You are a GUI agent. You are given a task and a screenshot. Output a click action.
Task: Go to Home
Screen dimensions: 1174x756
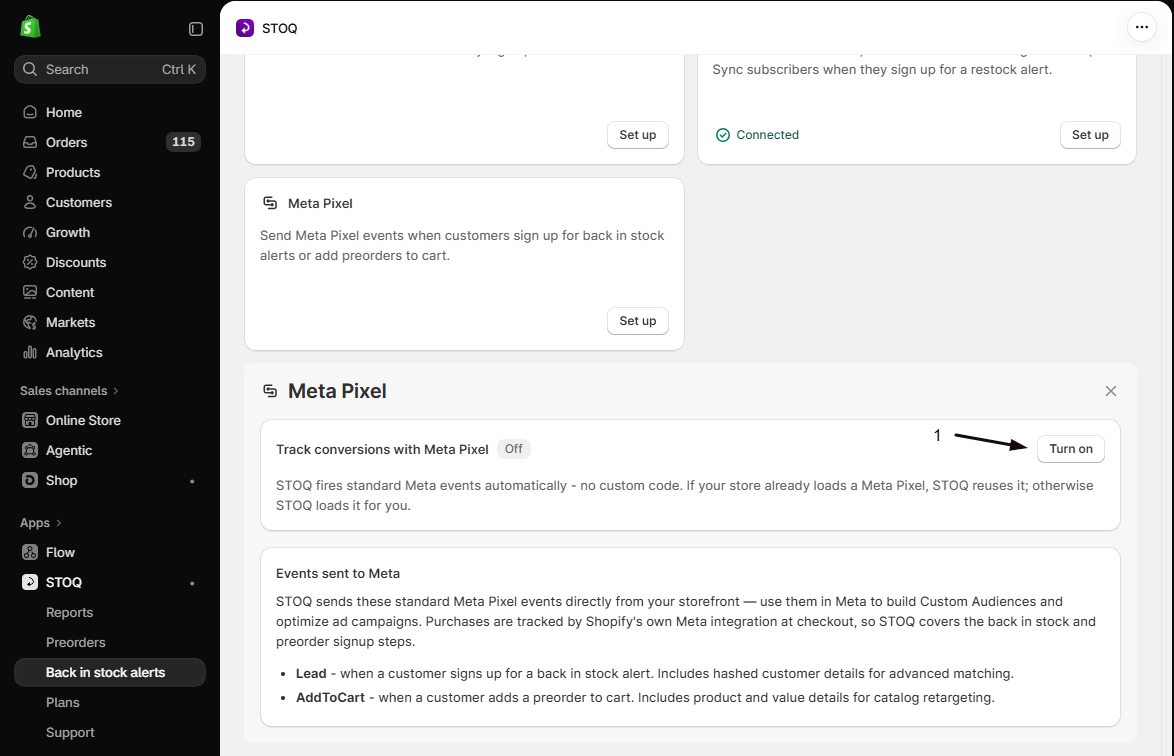click(110, 112)
